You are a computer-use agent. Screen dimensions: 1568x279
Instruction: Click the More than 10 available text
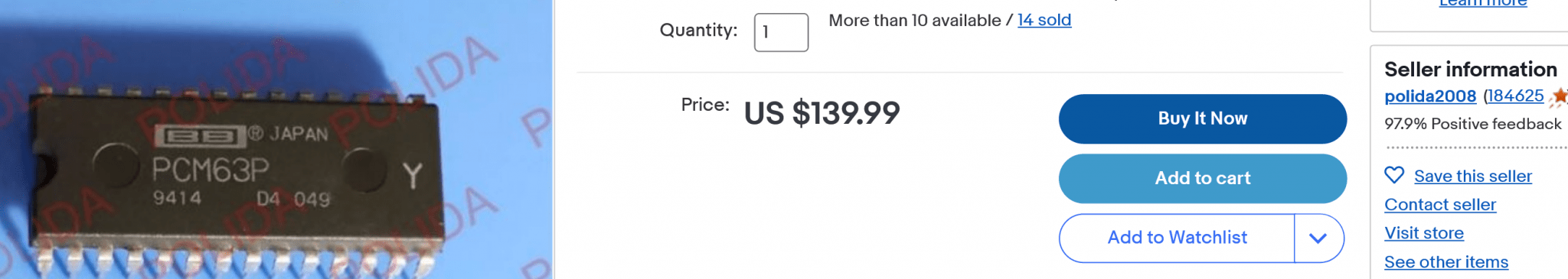(x=915, y=20)
